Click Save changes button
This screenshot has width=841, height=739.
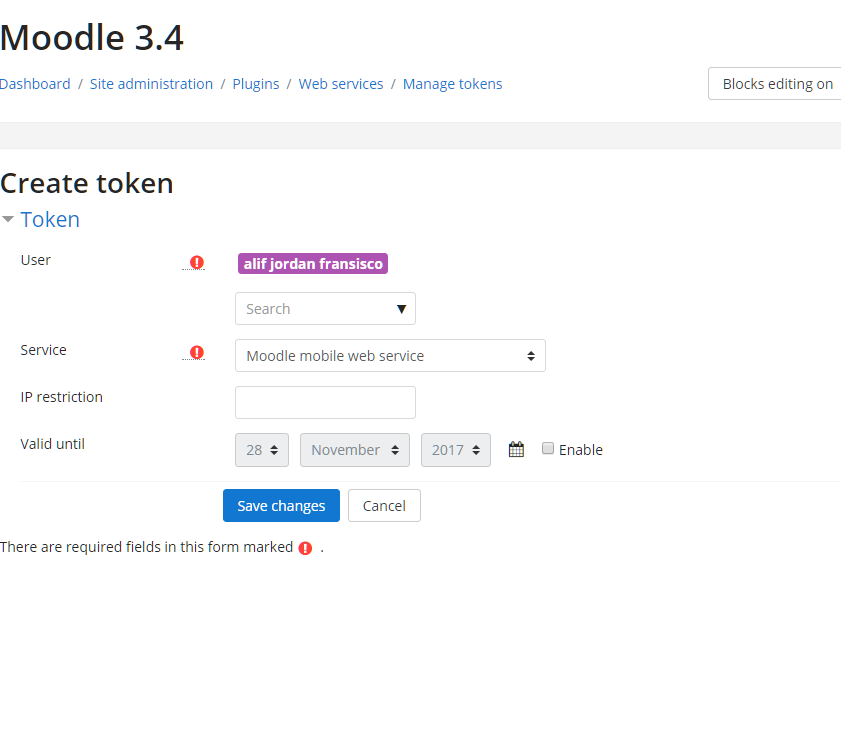click(x=281, y=505)
